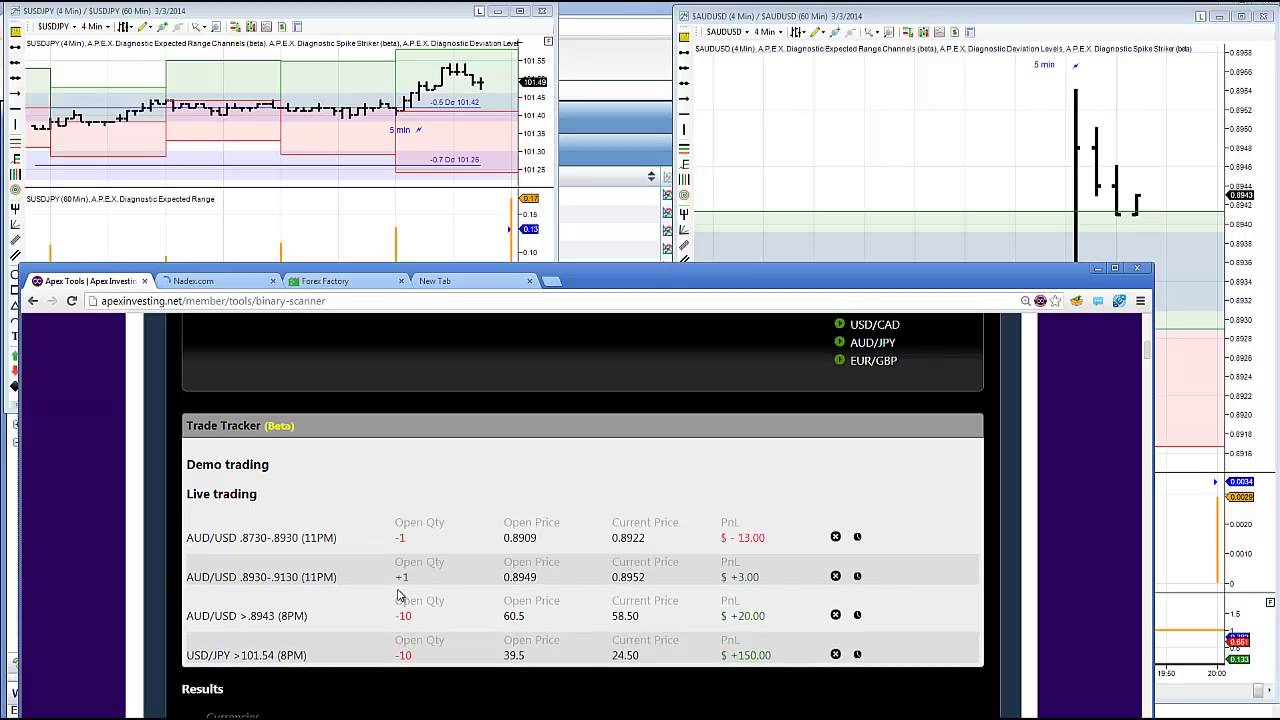Click AUD/USD >.8943 (8PM) contract name
Viewport: 1280px width, 720px height.
(x=246, y=616)
